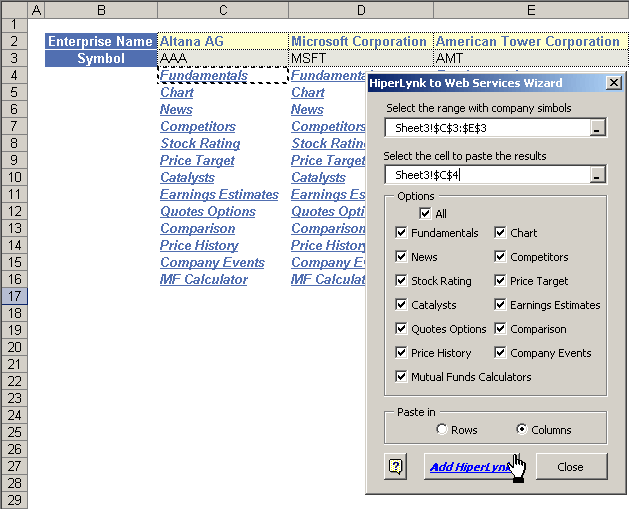Focus the paste results cell field
629x509 pixels.
487,175
